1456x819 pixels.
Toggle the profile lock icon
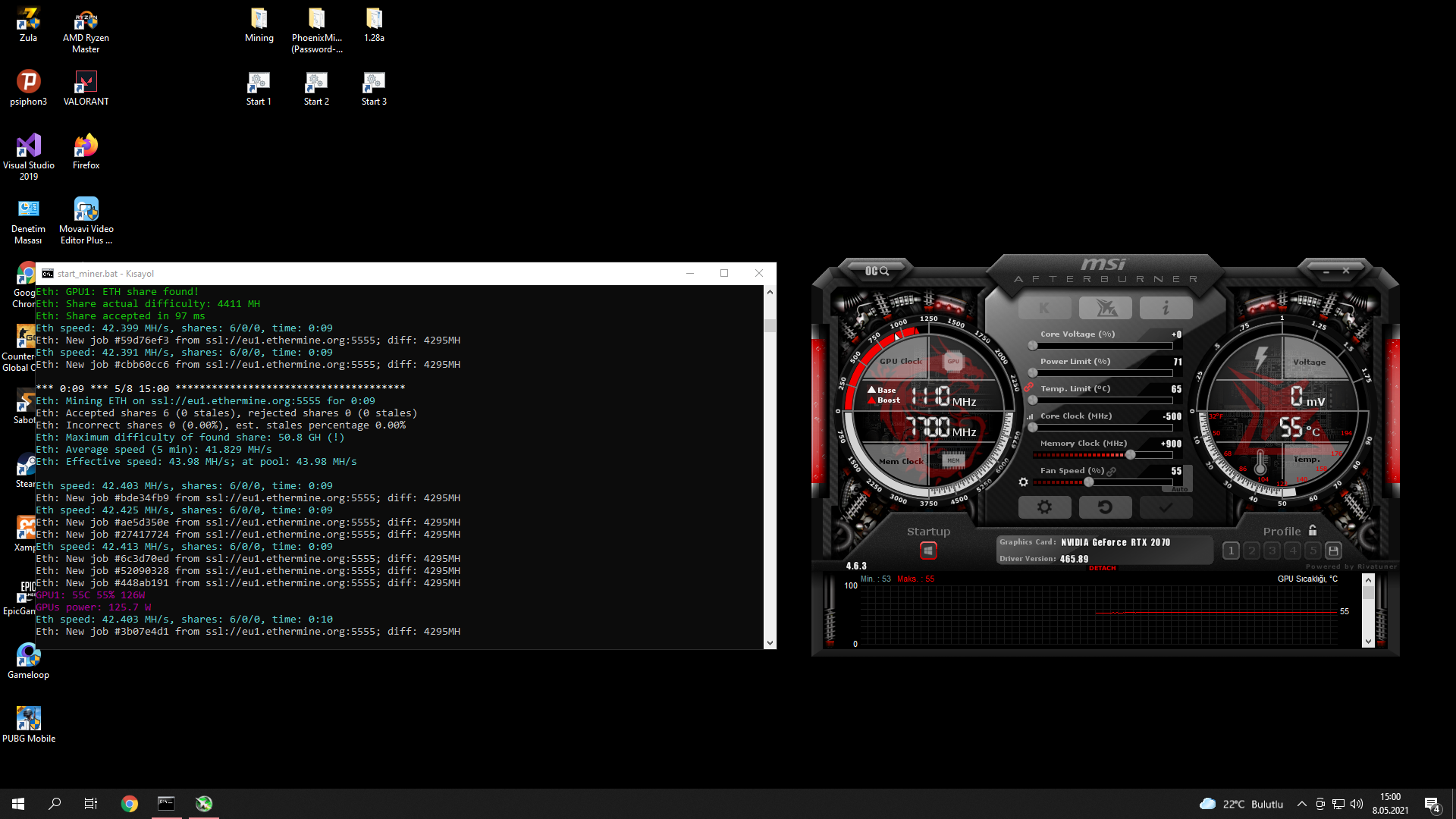pyautogui.click(x=1313, y=531)
